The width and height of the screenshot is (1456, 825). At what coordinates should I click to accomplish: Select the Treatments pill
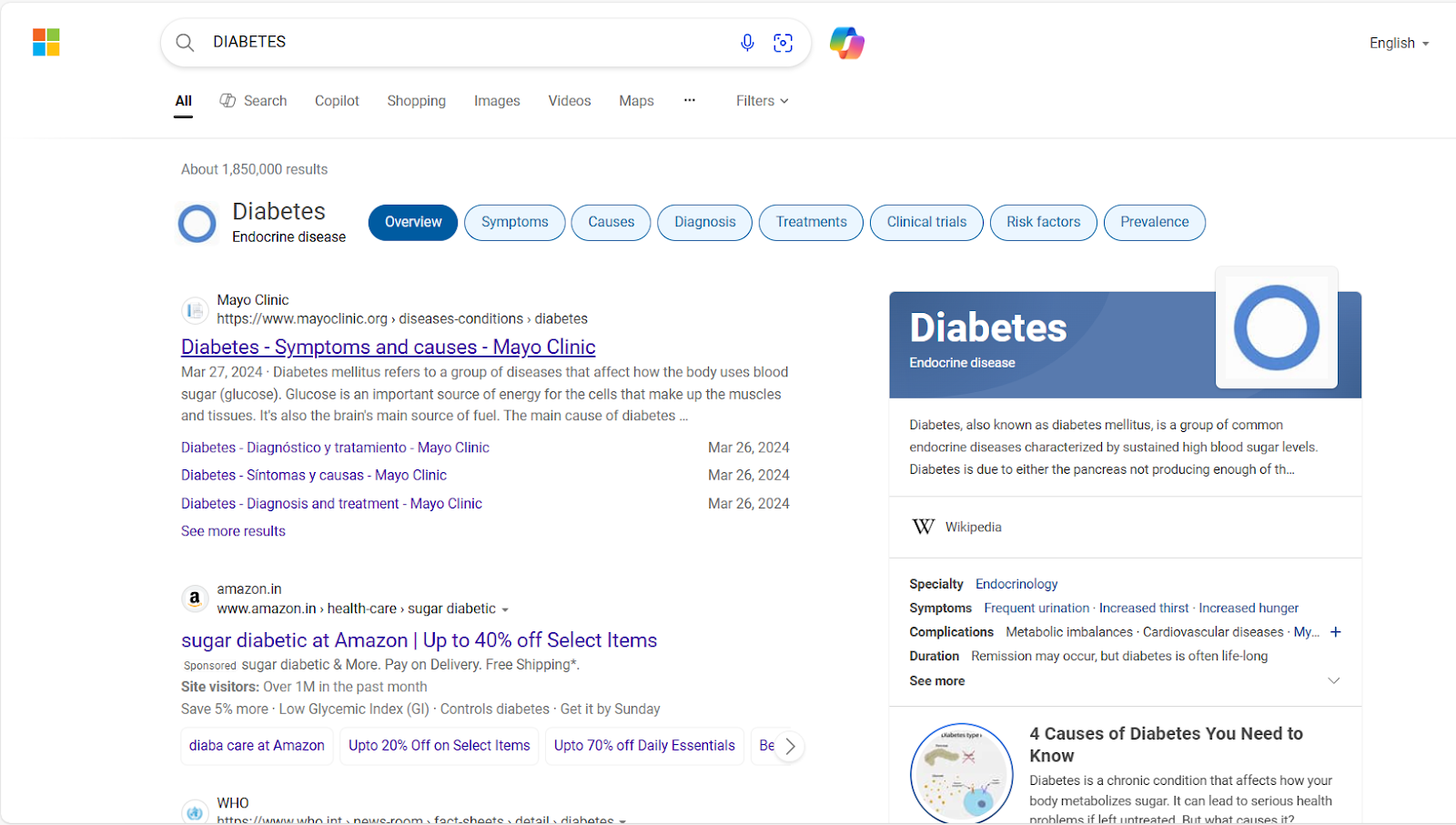812,223
